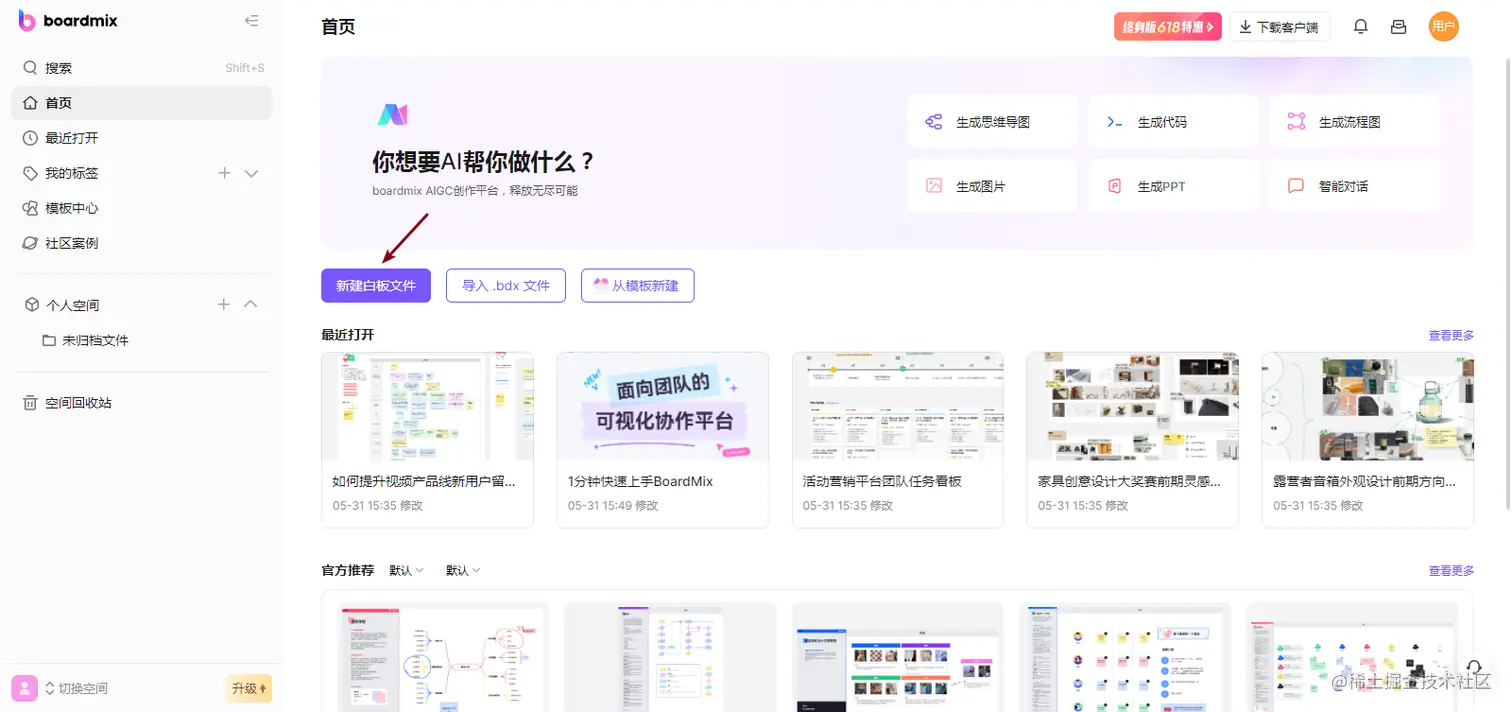Open the 生成PPT generator

pyautogui.click(x=1173, y=185)
